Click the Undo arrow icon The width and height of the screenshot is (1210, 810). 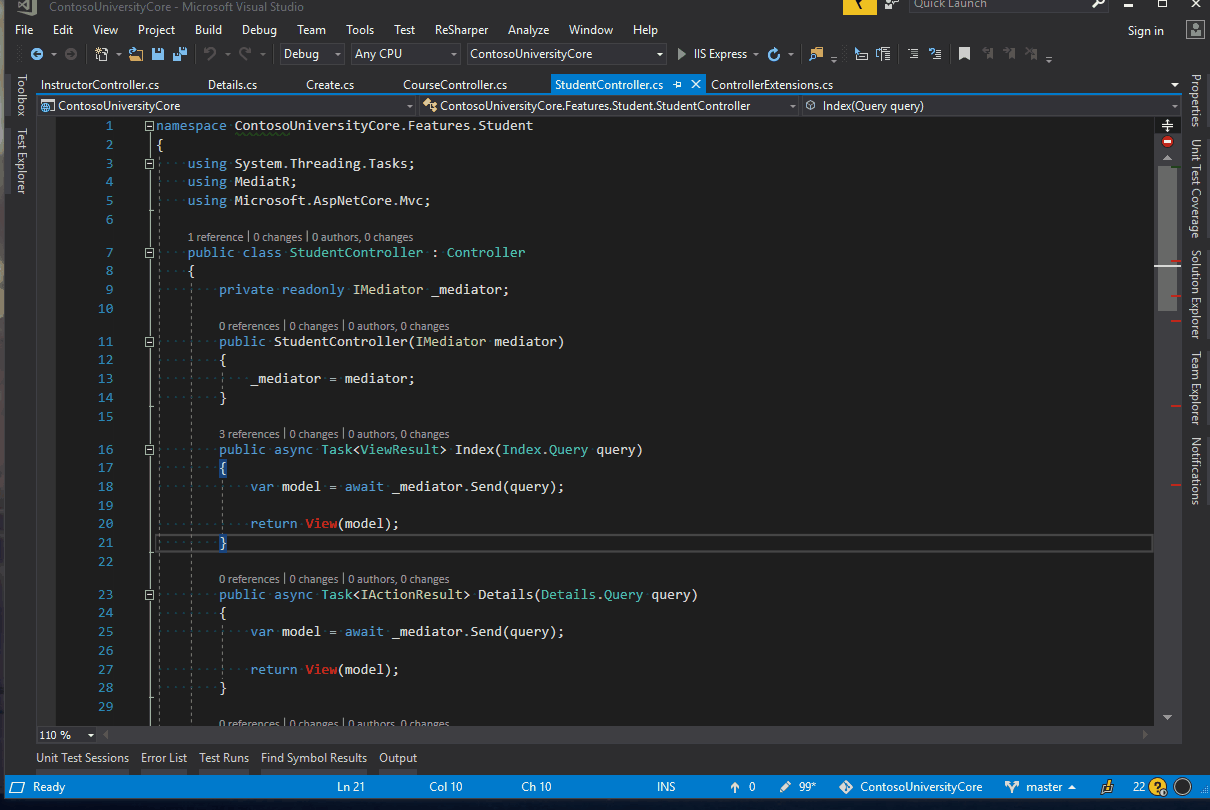[x=210, y=54]
